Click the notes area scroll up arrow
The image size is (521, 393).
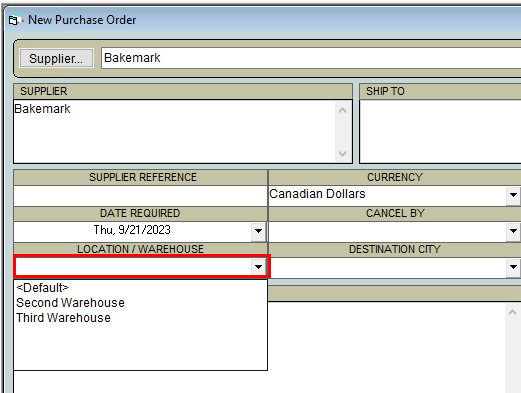click(513, 312)
